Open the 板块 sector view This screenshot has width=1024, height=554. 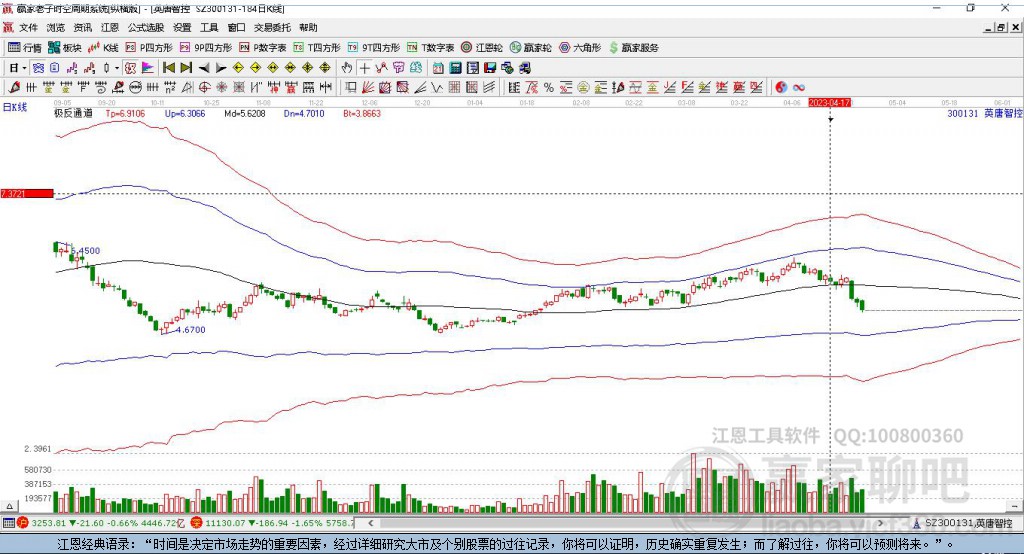tap(65, 48)
